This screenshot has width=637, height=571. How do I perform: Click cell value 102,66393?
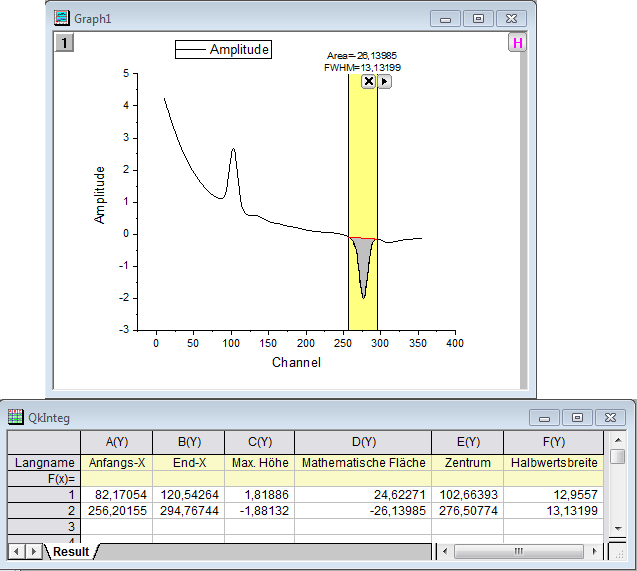coord(468,495)
